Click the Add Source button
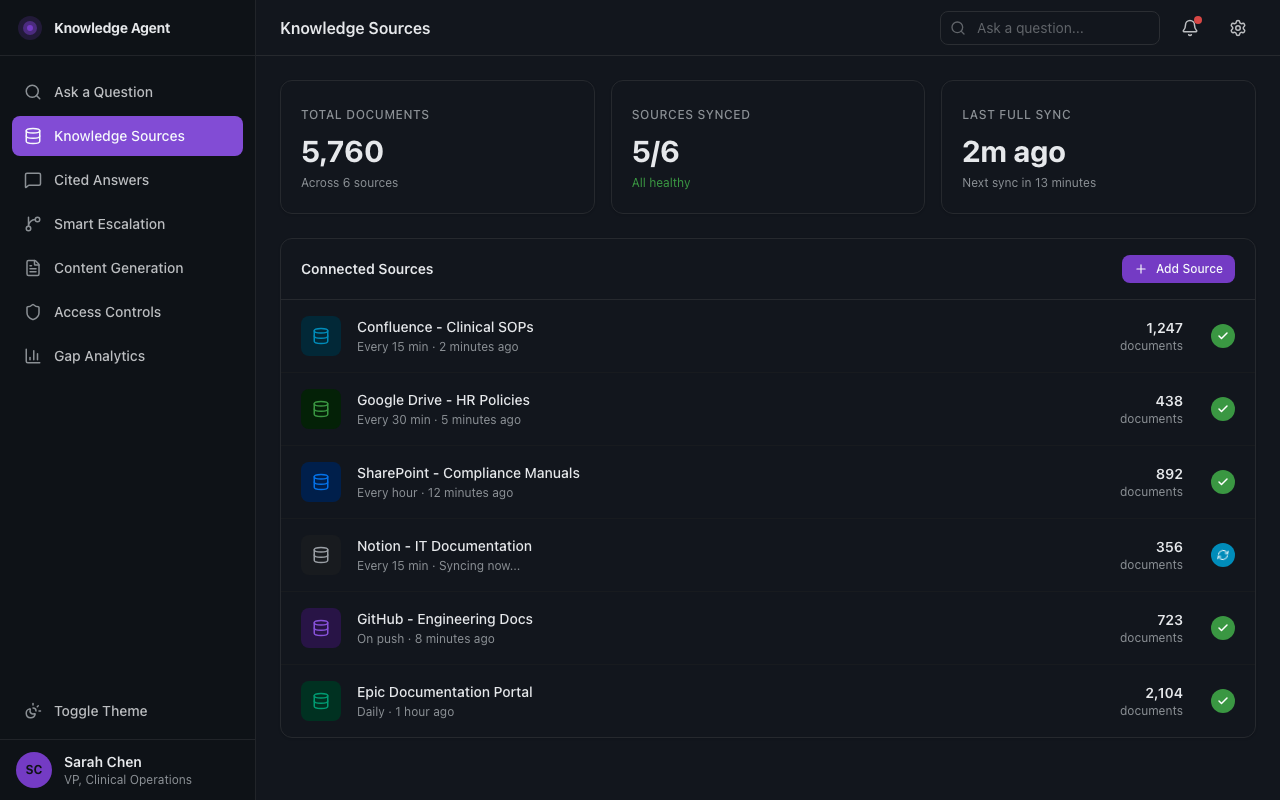The height and width of the screenshot is (800, 1280). 1178,269
